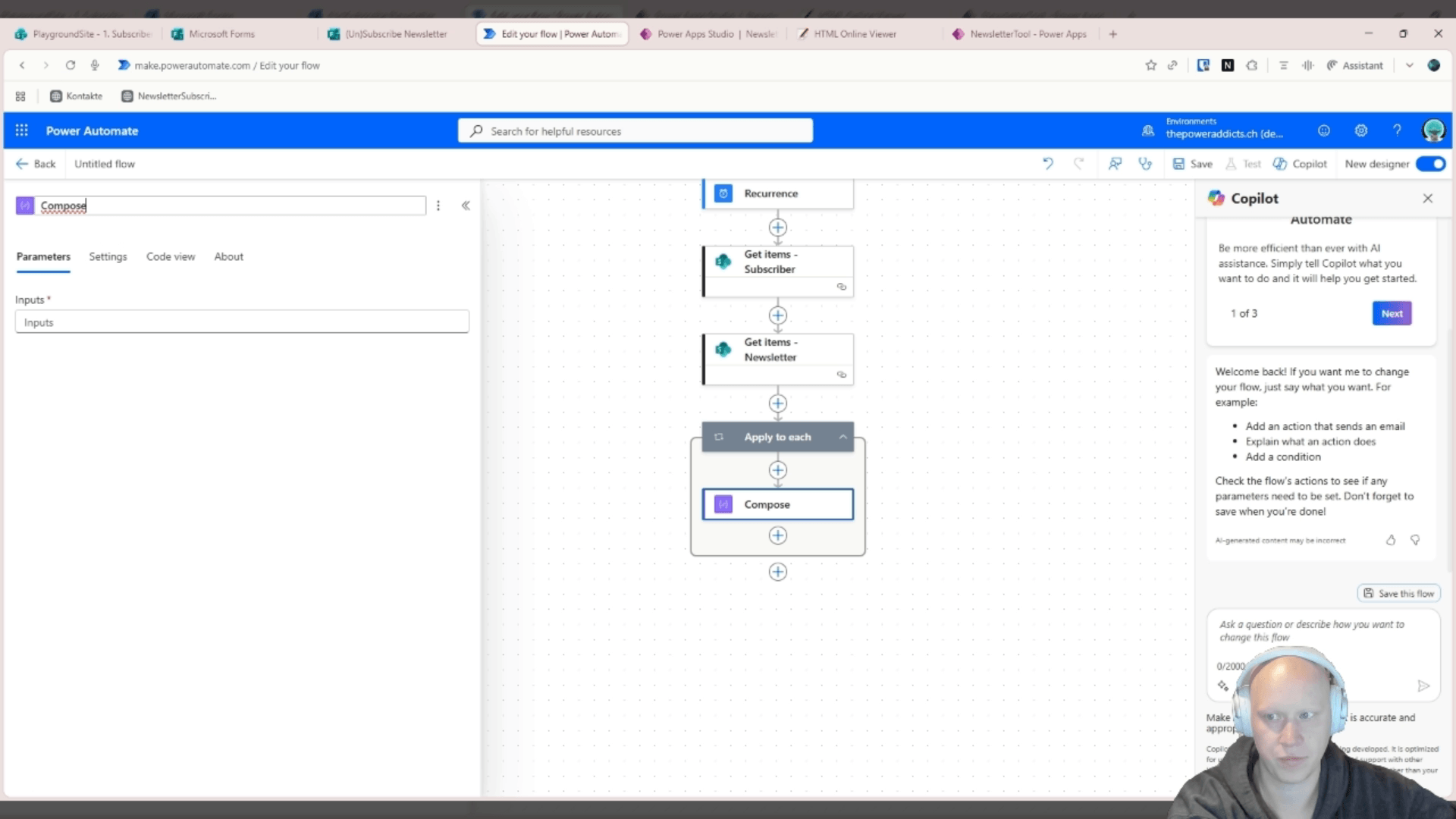Click the Test flask button
This screenshot has width=1456, height=819.
click(x=1243, y=164)
